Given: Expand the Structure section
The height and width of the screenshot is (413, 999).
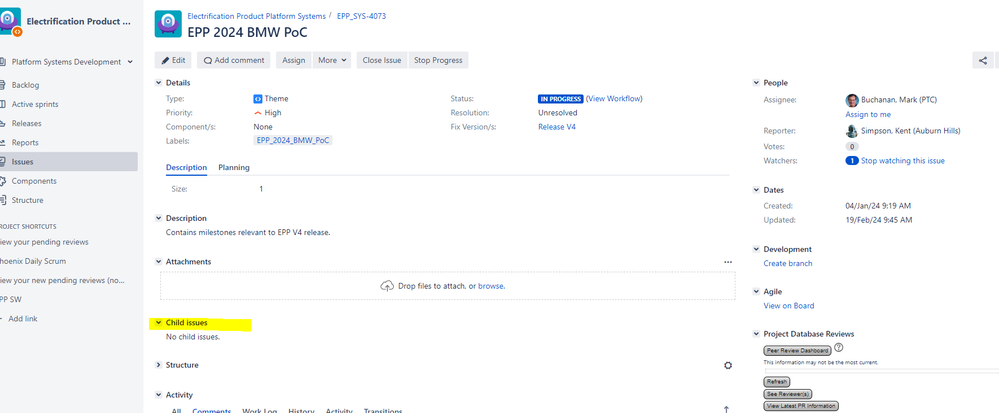Looking at the screenshot, I should pyautogui.click(x=159, y=365).
